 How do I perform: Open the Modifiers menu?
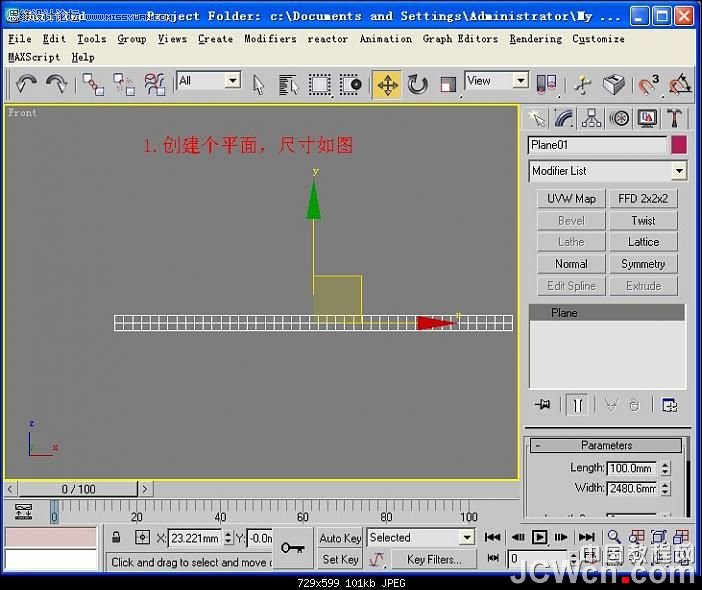click(270, 39)
